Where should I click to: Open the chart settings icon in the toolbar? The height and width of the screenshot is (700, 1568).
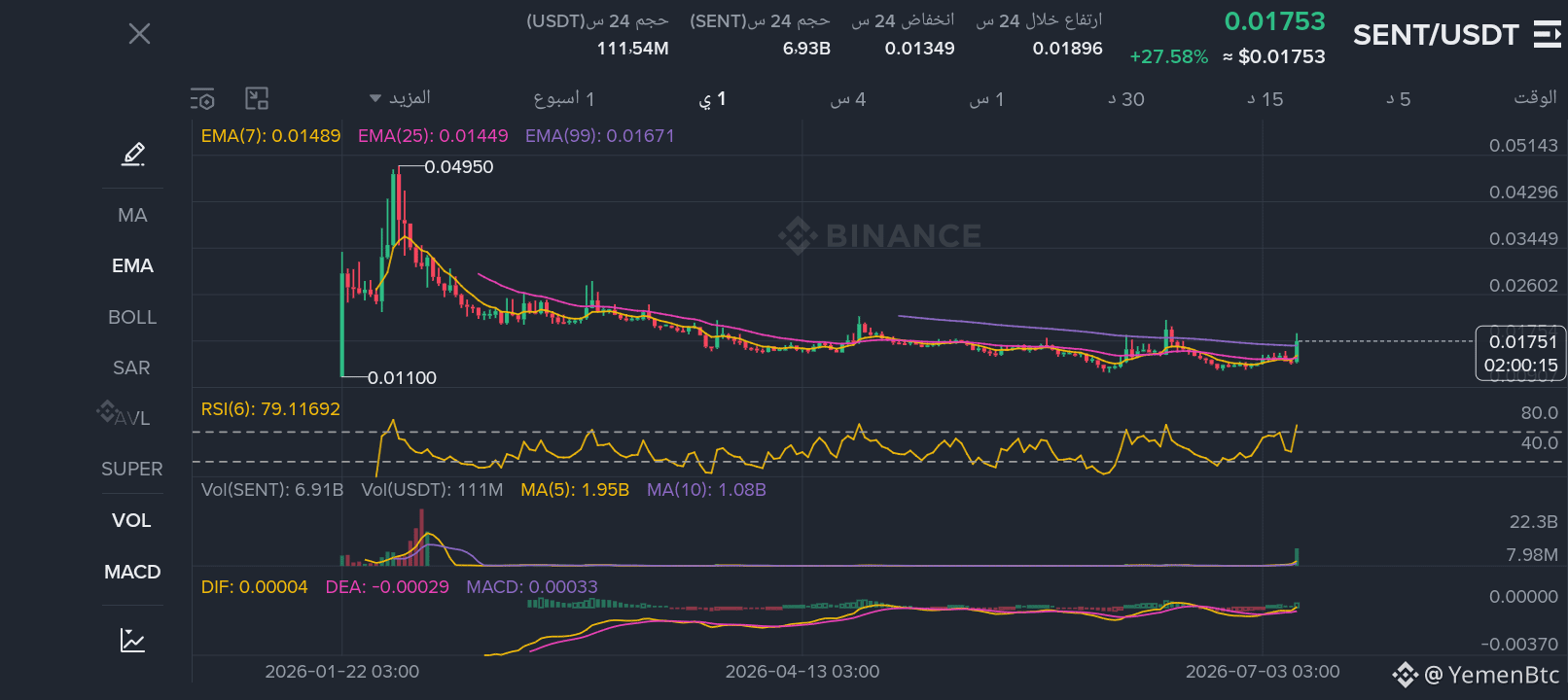pyautogui.click(x=202, y=99)
